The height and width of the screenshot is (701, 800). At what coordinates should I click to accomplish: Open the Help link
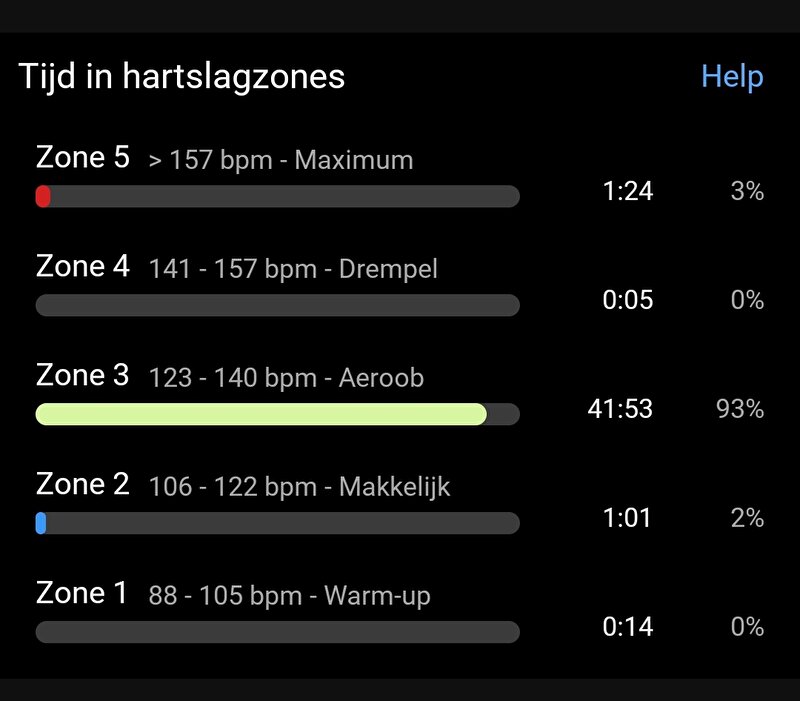point(732,78)
